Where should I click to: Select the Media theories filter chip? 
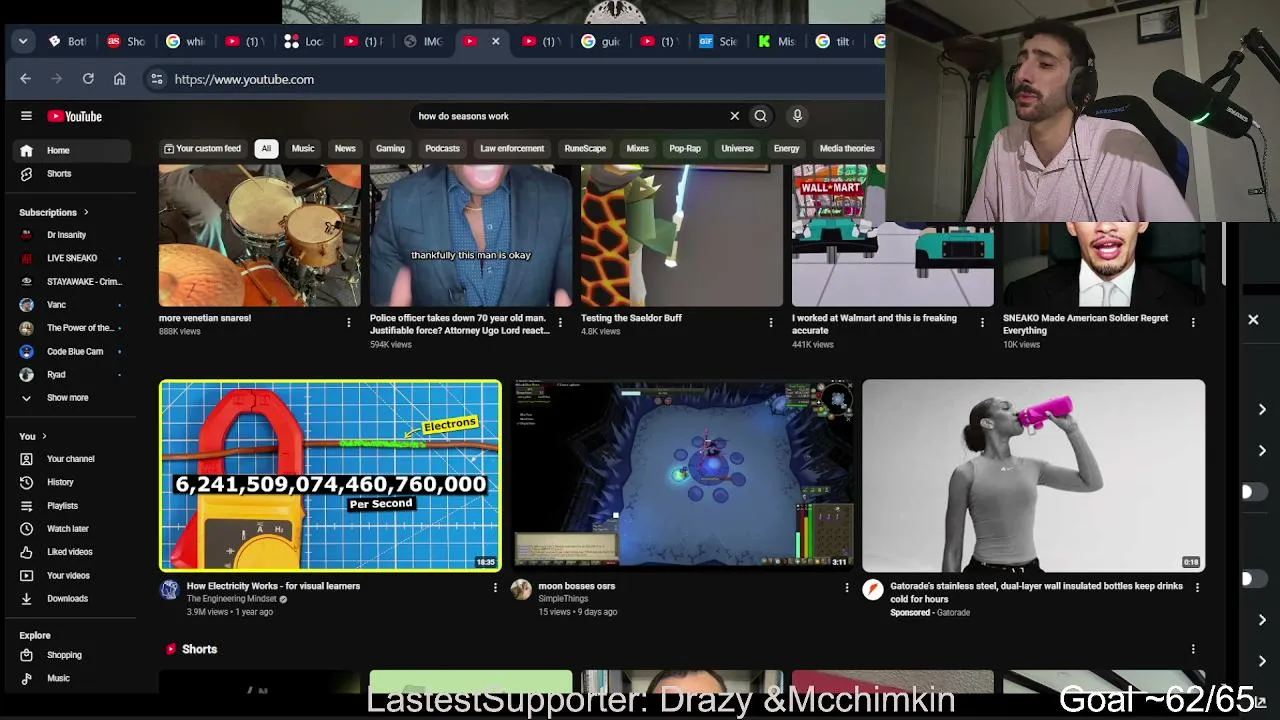(x=847, y=149)
